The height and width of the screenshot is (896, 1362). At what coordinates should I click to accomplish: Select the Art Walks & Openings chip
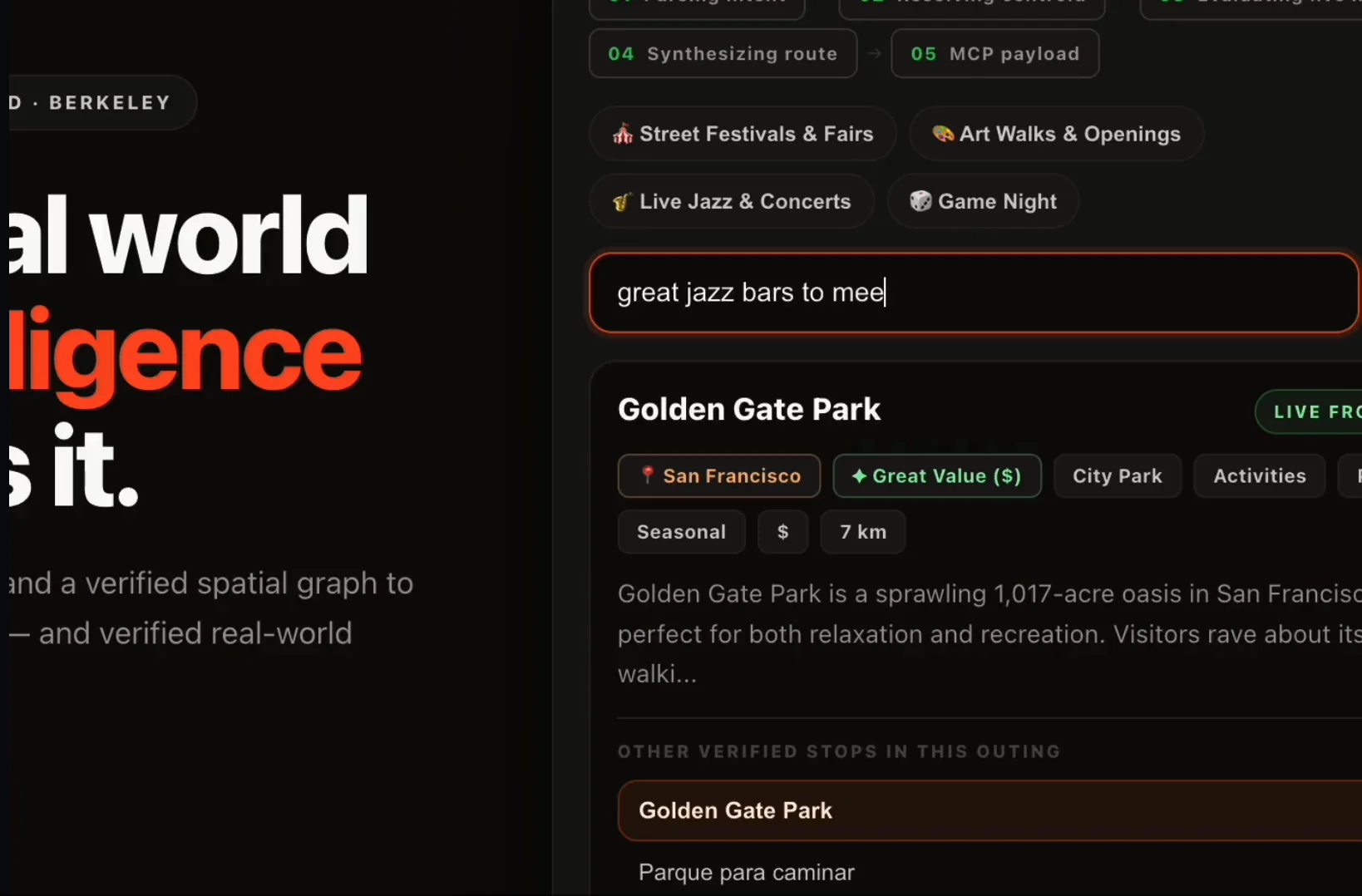point(1056,134)
